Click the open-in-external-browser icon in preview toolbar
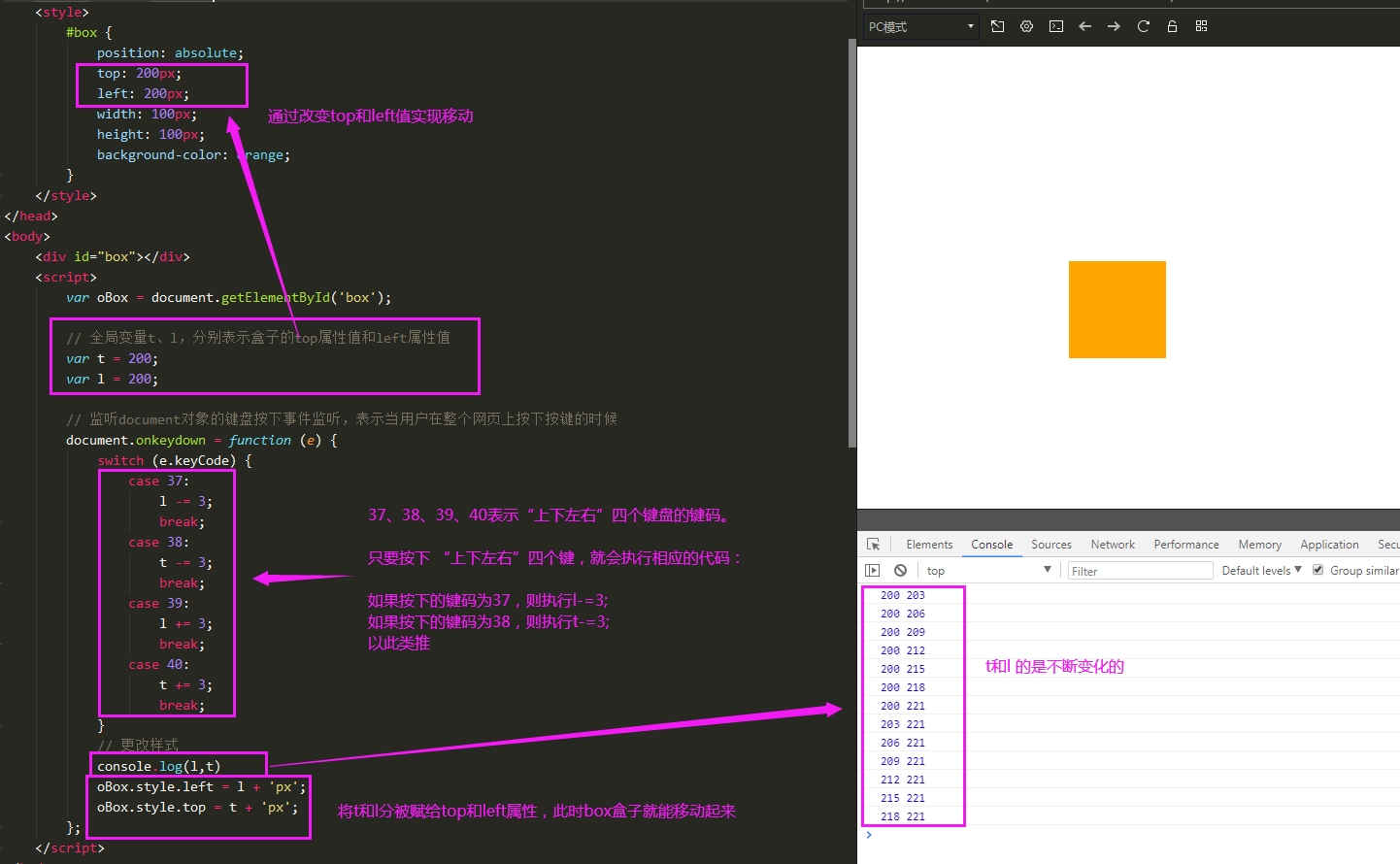Image resolution: width=1400 pixels, height=864 pixels. (x=998, y=26)
